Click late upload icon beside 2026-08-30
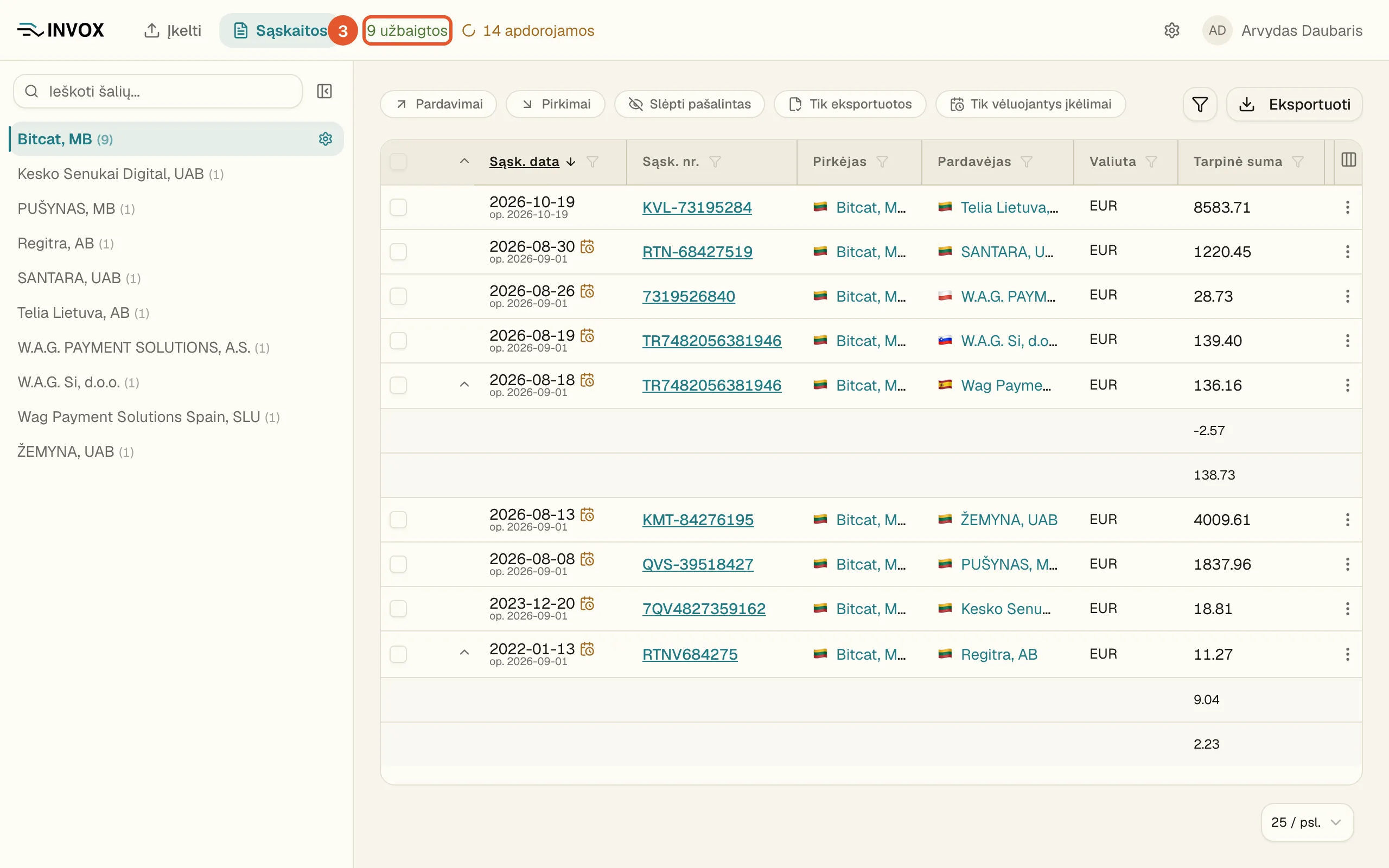The height and width of the screenshot is (868, 1389). [587, 247]
